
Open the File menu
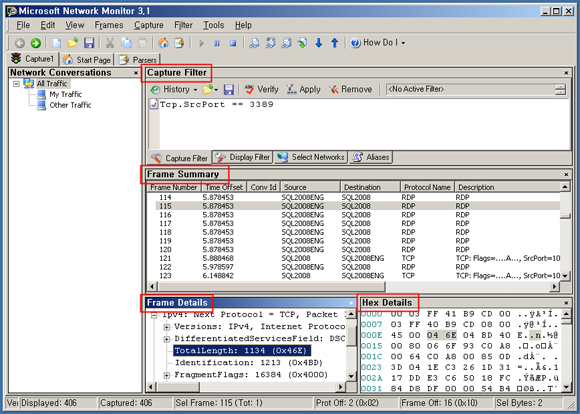click(x=23, y=25)
